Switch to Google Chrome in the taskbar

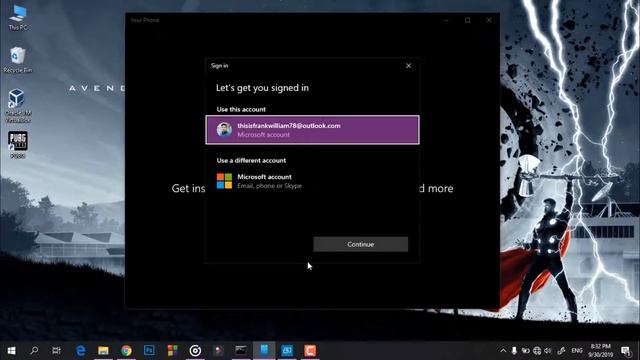126,351
